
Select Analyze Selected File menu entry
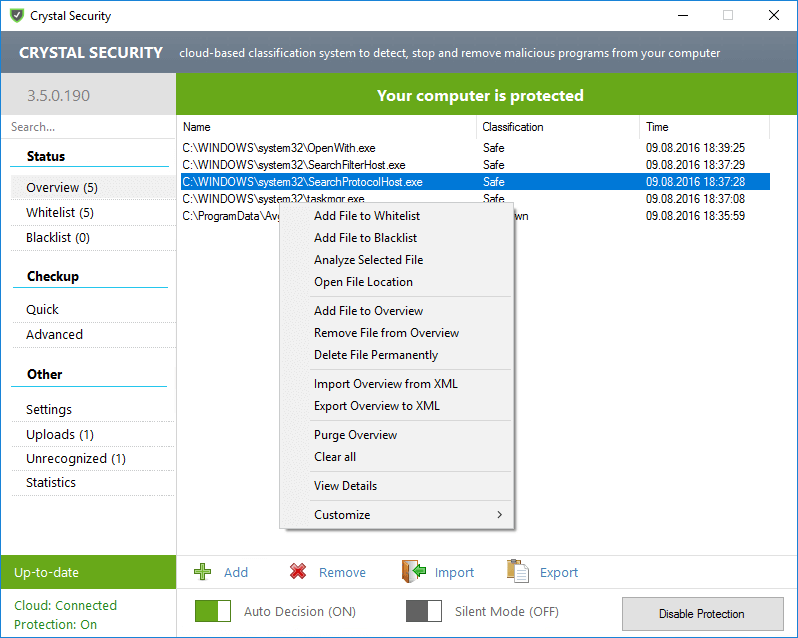(x=396, y=260)
